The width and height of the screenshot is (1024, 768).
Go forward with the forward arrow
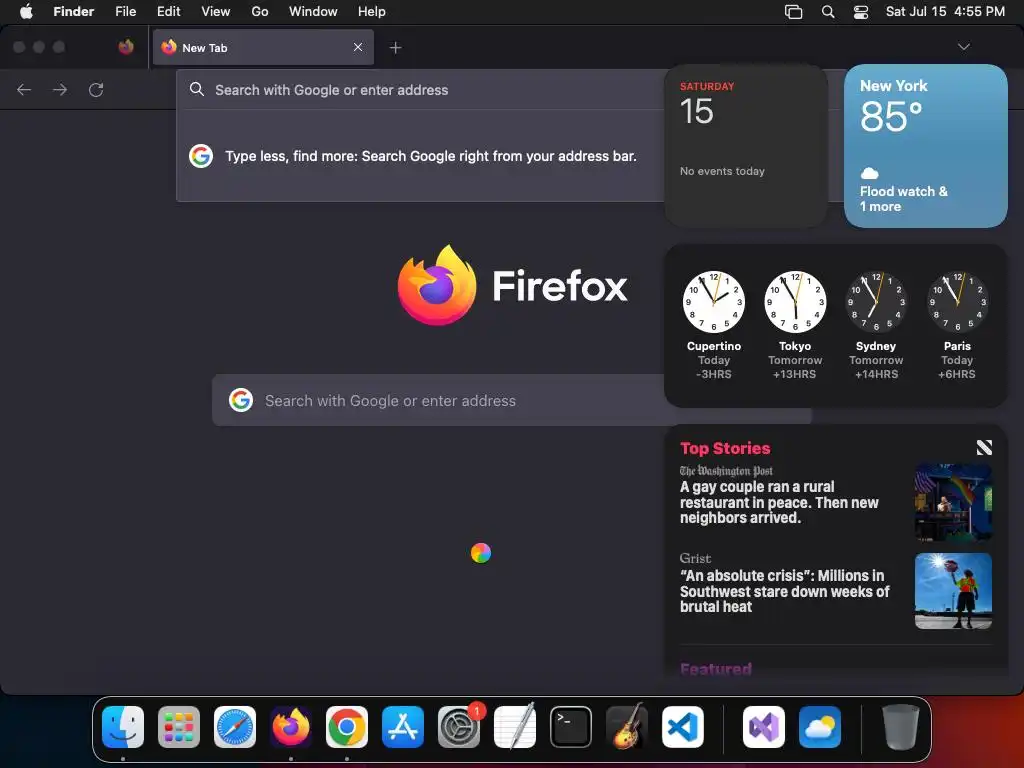[60, 89]
